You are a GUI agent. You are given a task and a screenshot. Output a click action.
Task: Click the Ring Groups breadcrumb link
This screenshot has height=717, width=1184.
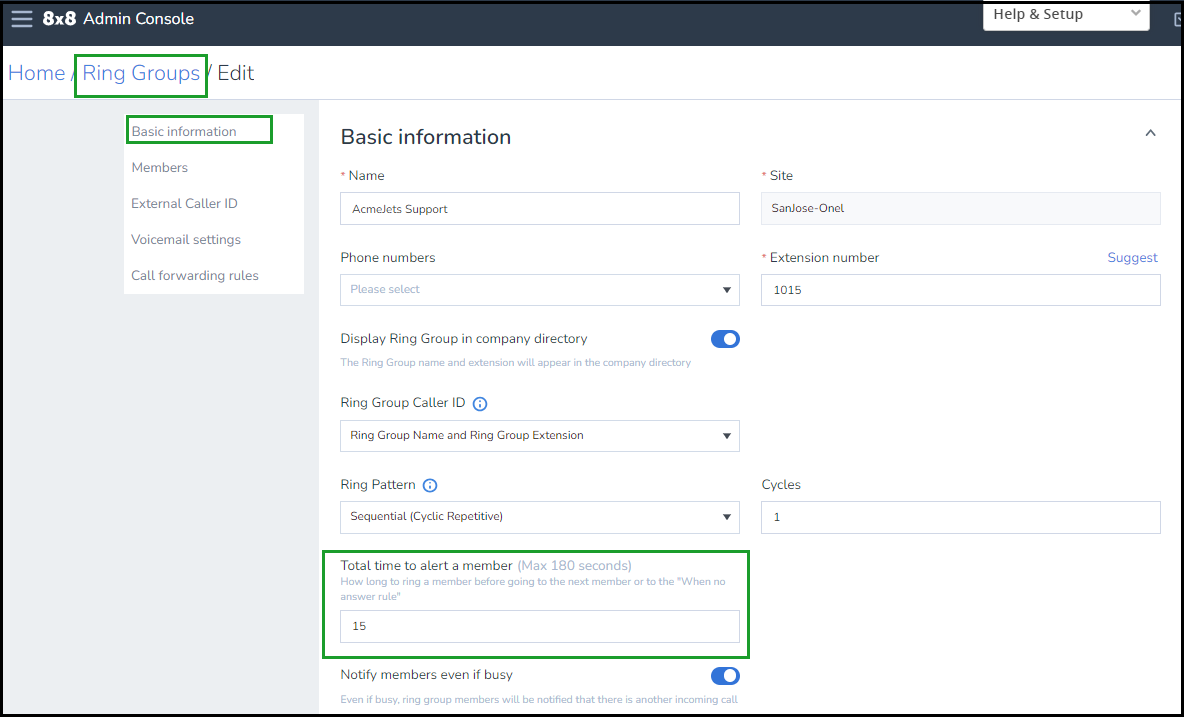[141, 73]
